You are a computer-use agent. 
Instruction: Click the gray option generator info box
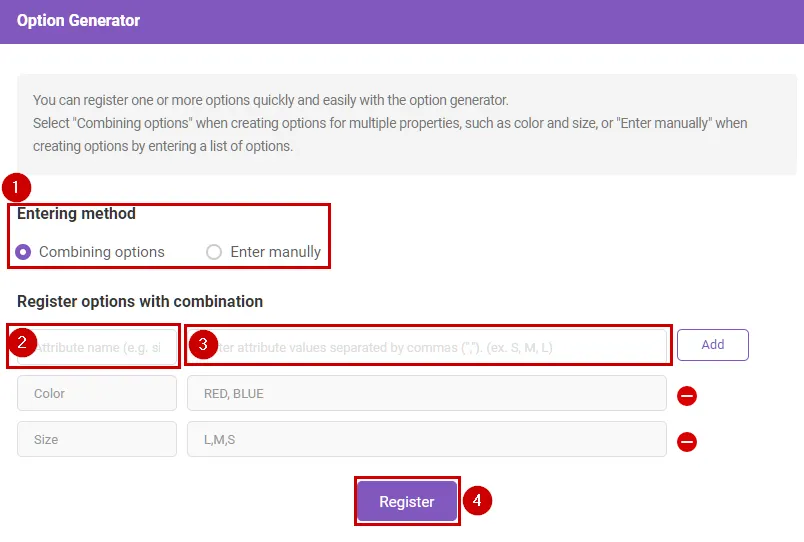tap(406, 123)
